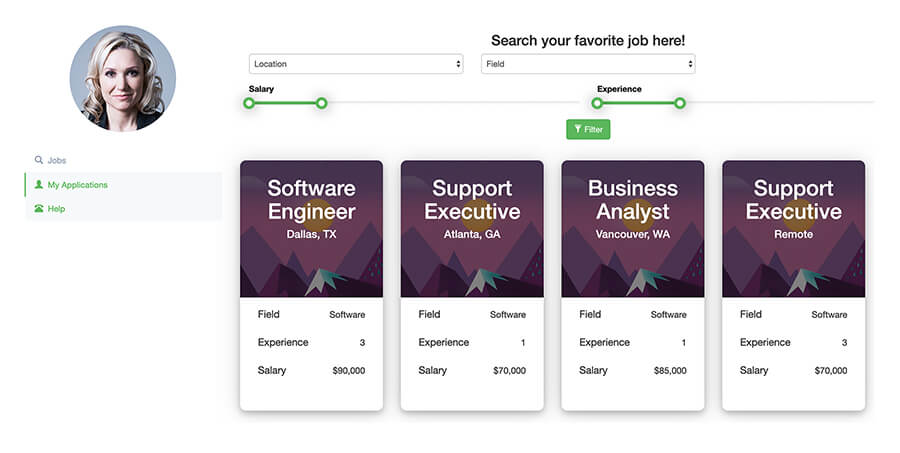Viewport: 900px width, 453px height.
Task: Open the Software Engineer Dallas job card
Action: tap(311, 285)
